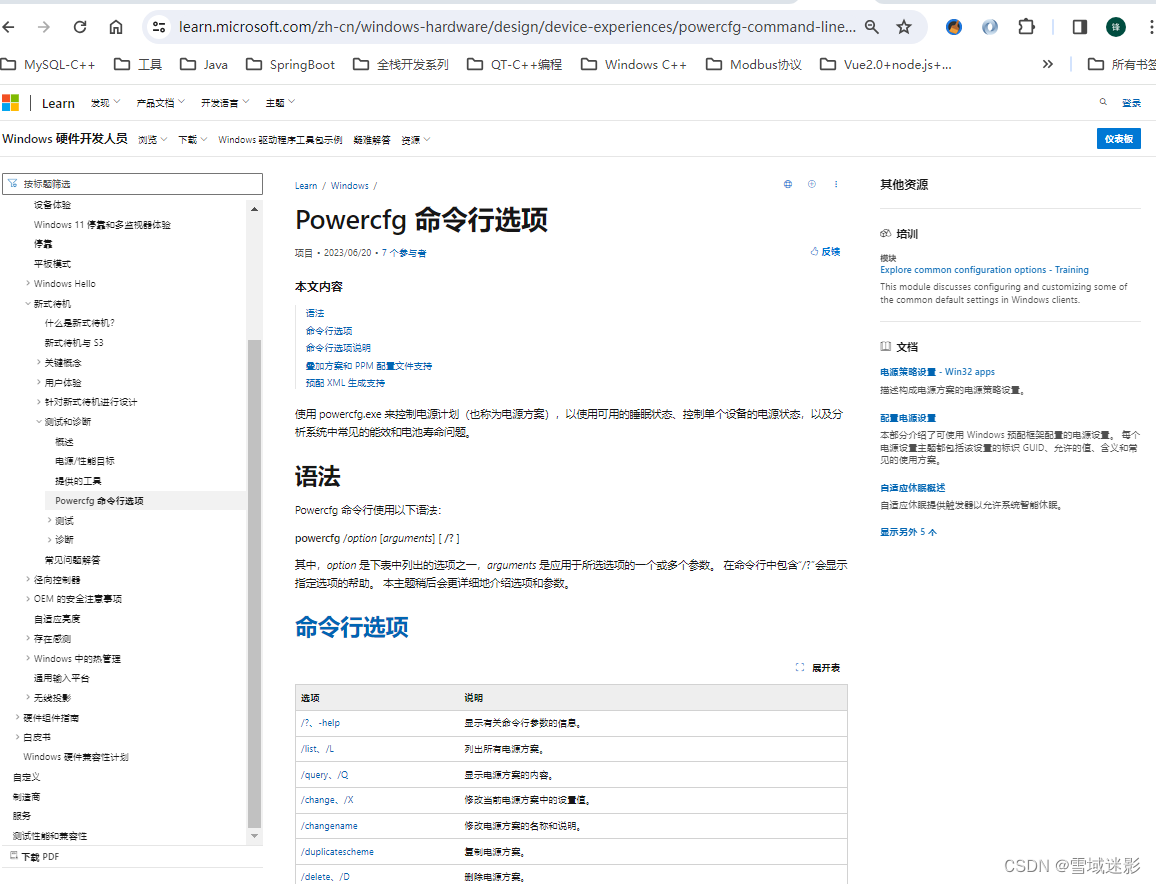Expand the Windows Hello tree node

[28, 283]
